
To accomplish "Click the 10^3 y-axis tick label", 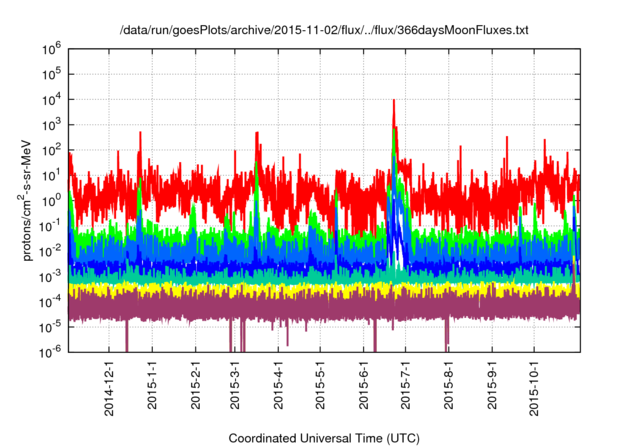I will [51, 125].
